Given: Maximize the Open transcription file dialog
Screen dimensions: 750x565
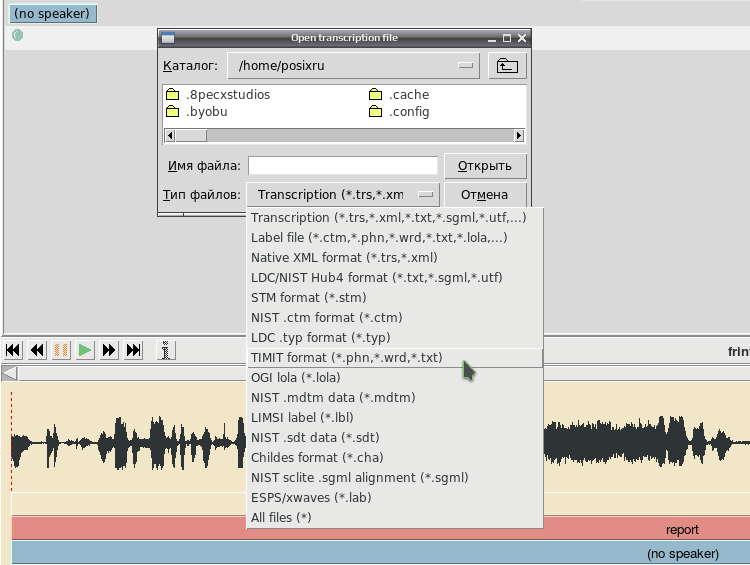Looking at the screenshot, I should coord(507,38).
